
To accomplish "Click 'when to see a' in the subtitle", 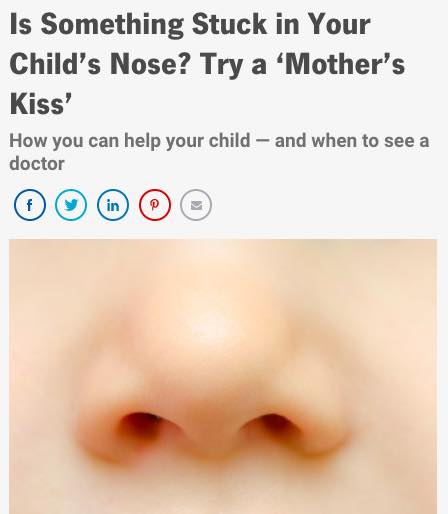I will point(370,140).
